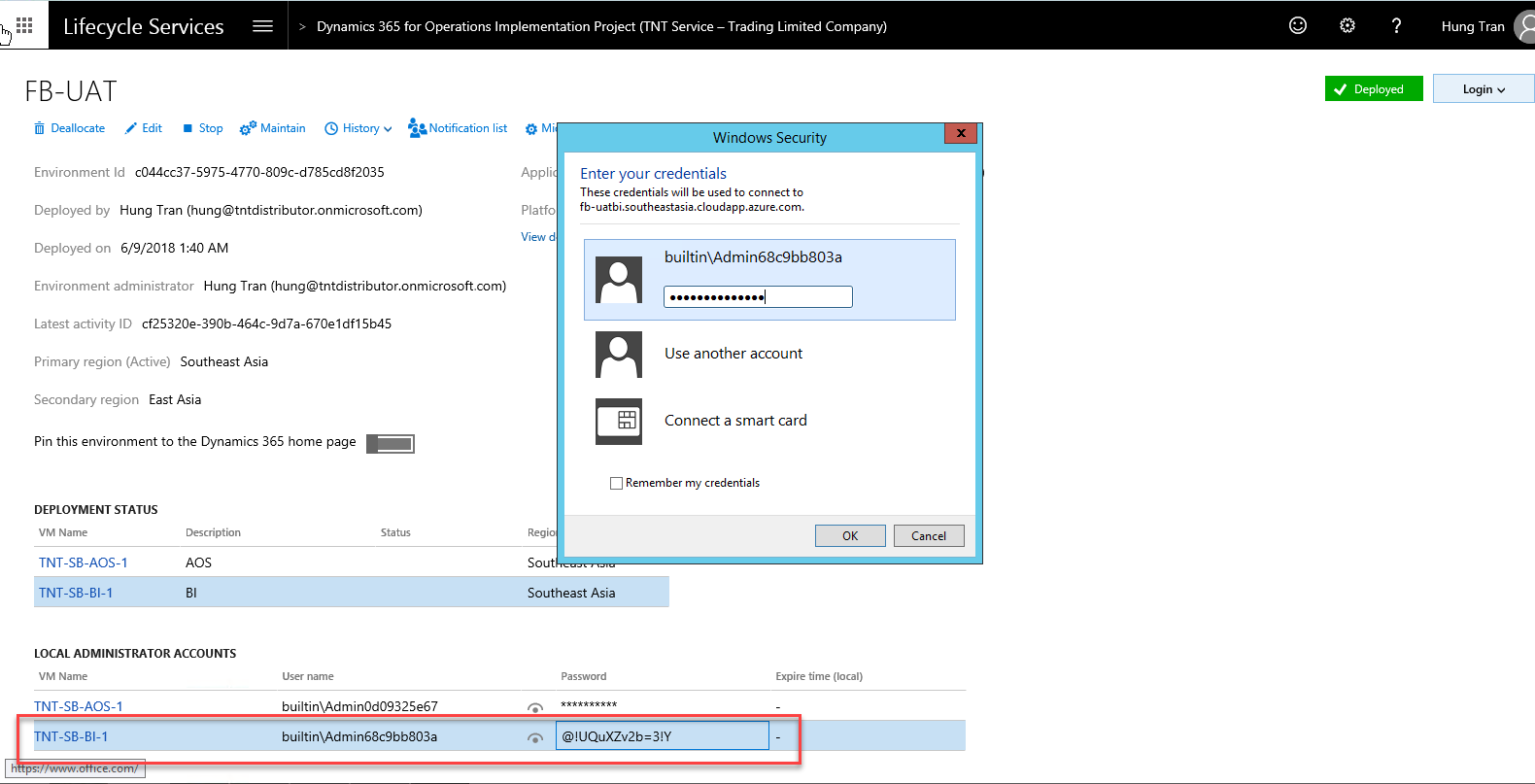Viewport: 1535px width, 784px height.
Task: Open settings gear in top bar
Action: [1347, 25]
